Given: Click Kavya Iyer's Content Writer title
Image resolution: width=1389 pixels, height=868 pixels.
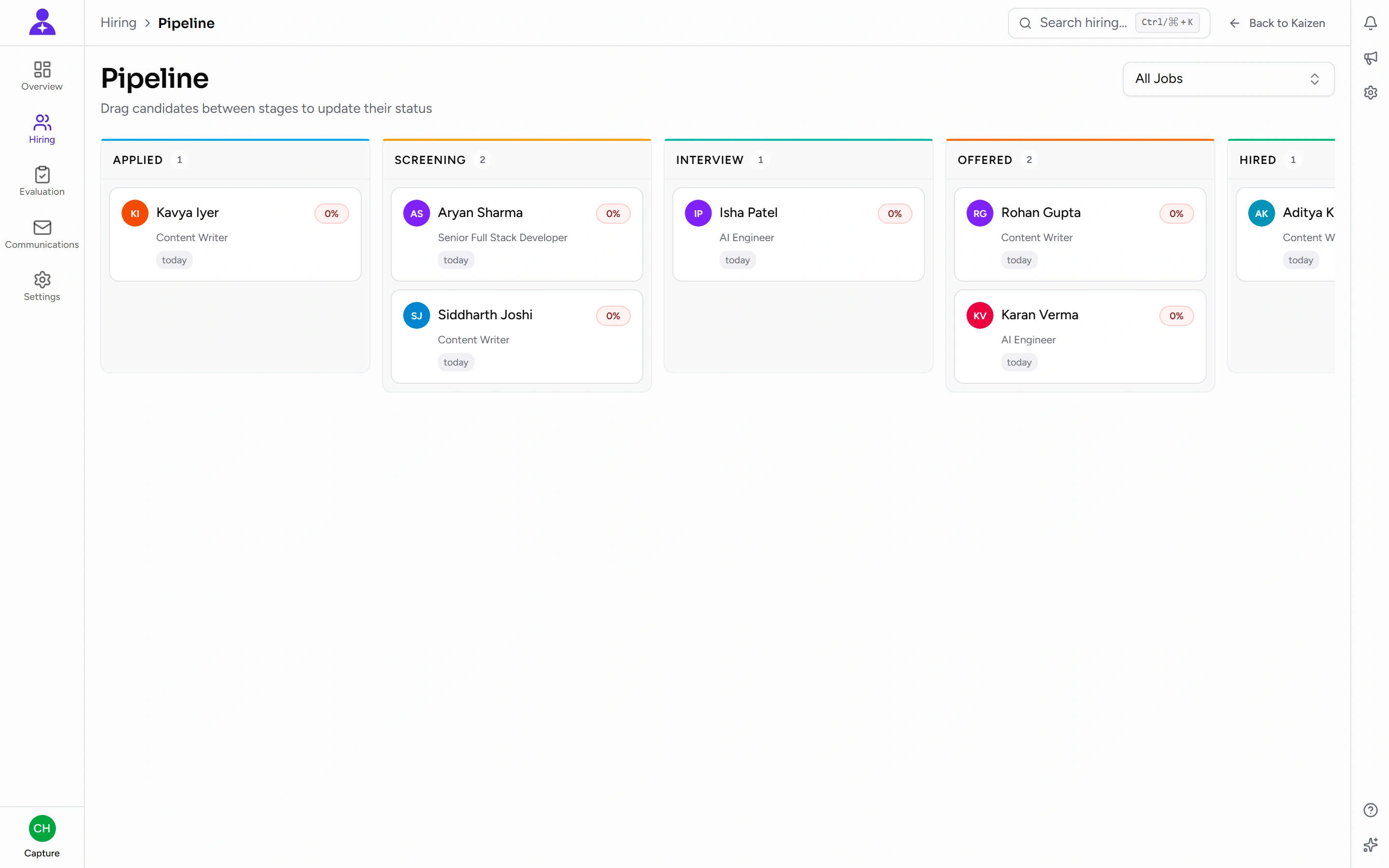Looking at the screenshot, I should (191, 237).
